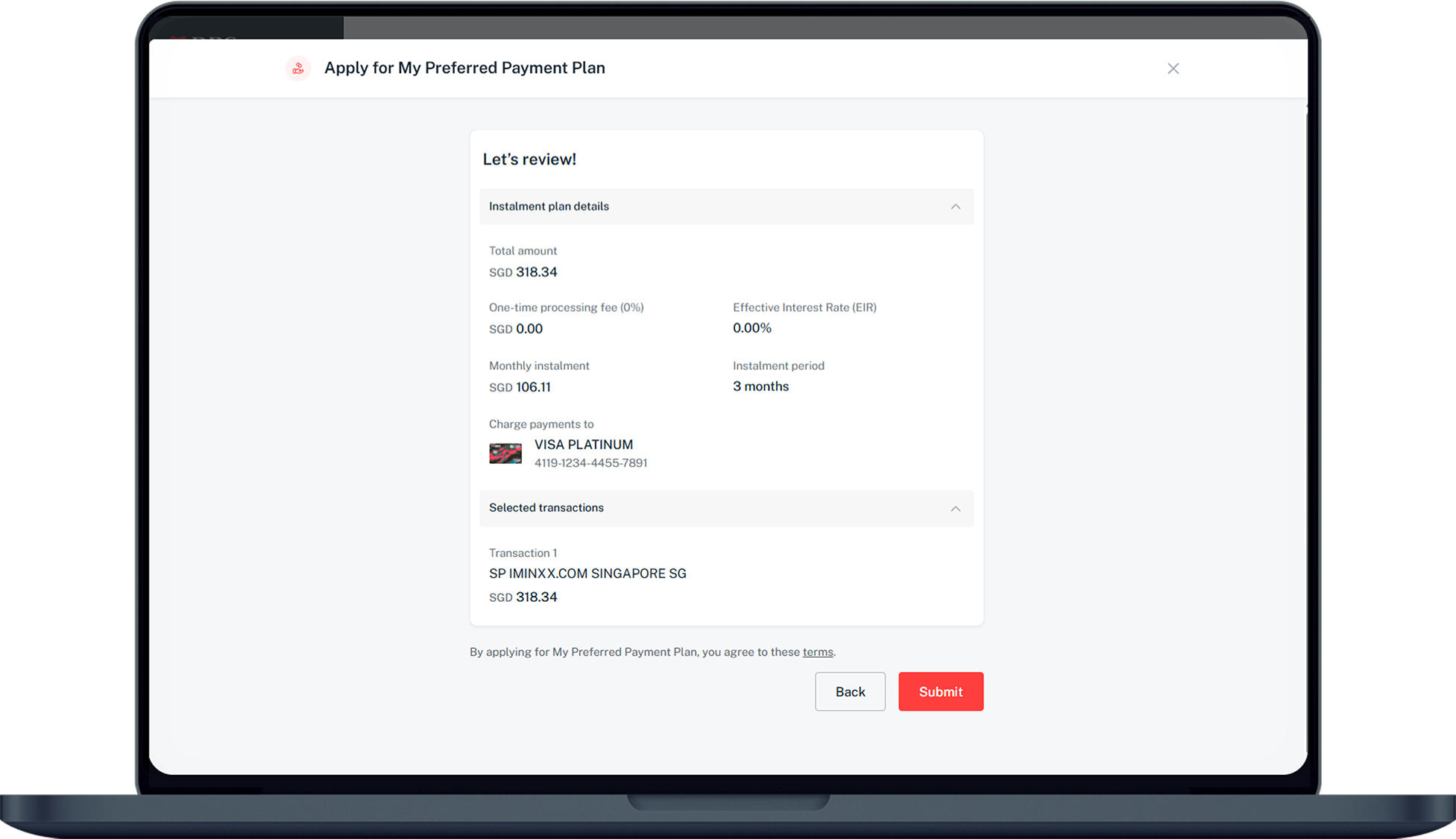Viewport: 1456px width, 839px height.
Task: Collapse the Selected transactions chevron
Action: 955,509
